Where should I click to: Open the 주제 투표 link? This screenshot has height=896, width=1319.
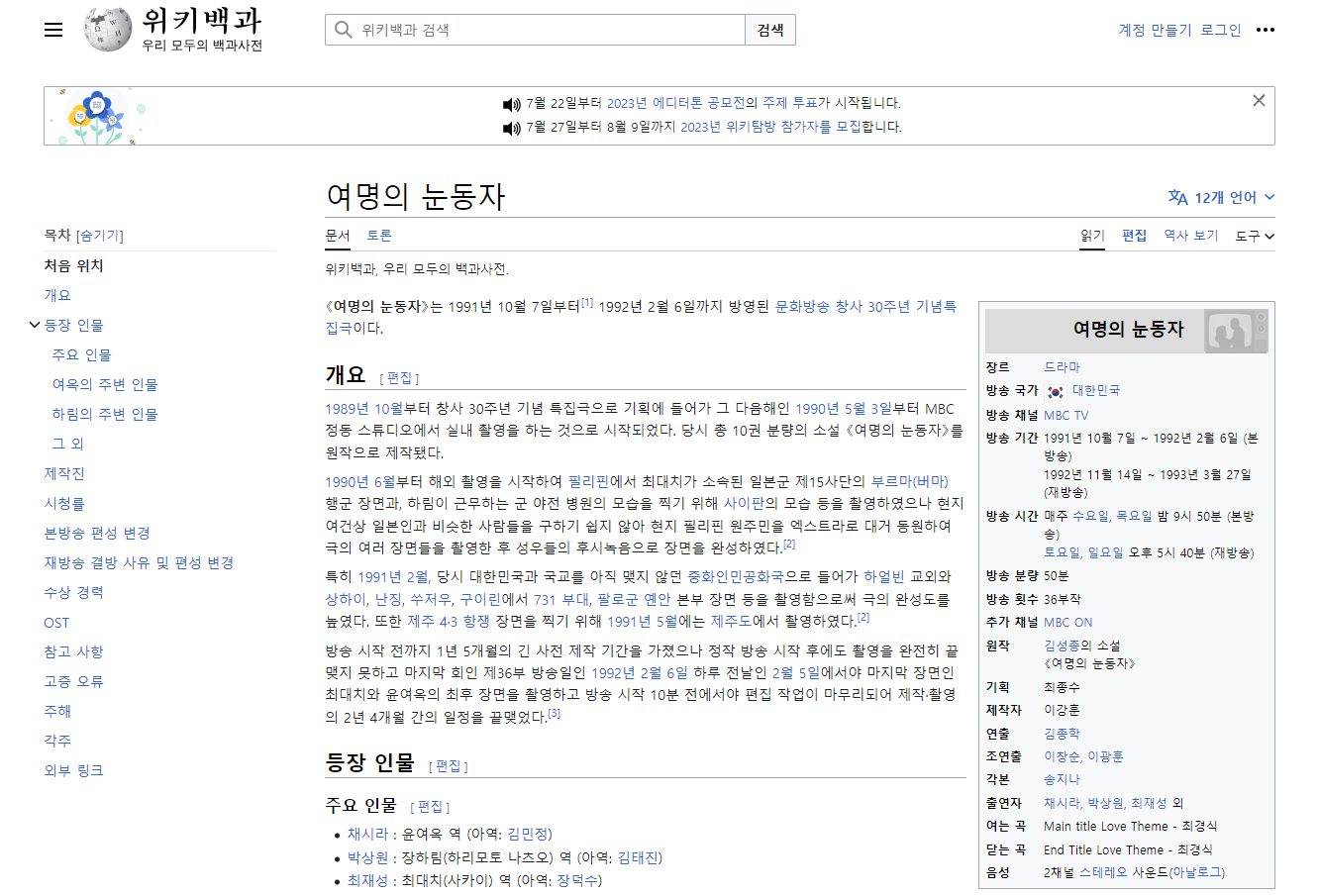(789, 103)
